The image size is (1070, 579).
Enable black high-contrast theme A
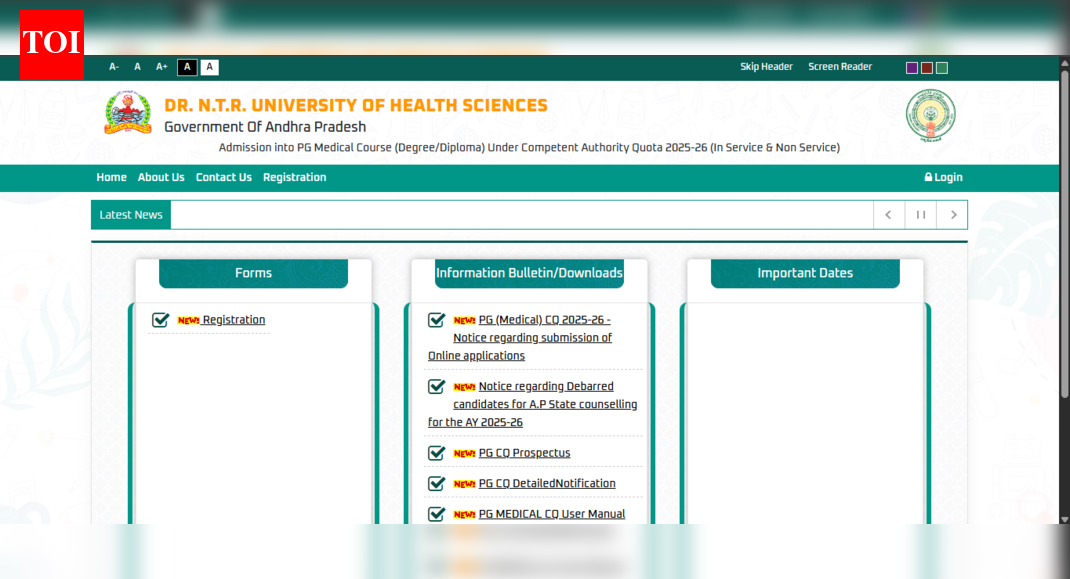coord(187,67)
